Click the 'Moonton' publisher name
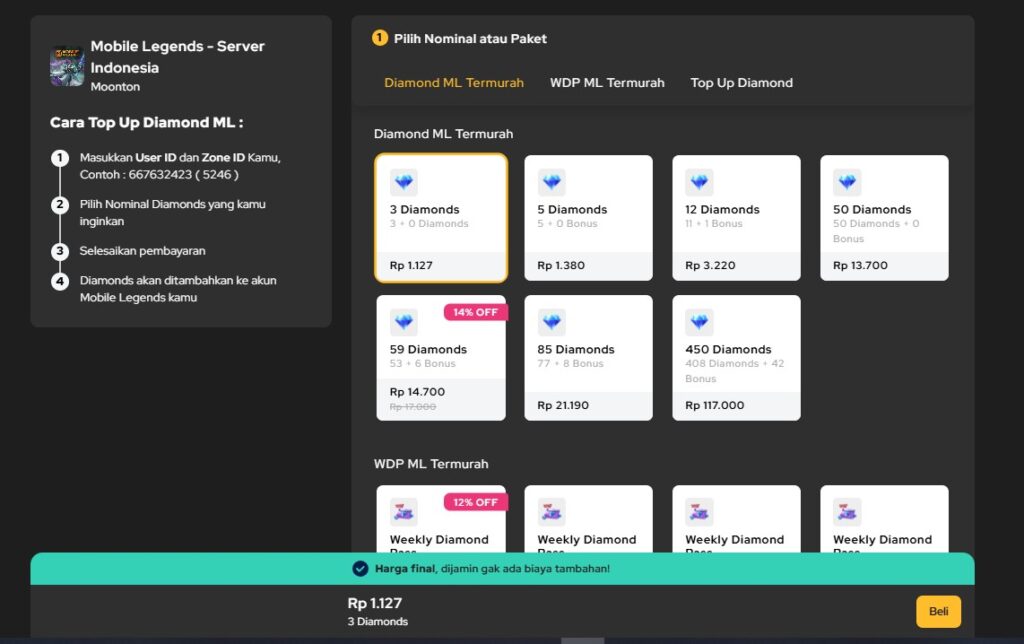The height and width of the screenshot is (644, 1024). pos(115,86)
